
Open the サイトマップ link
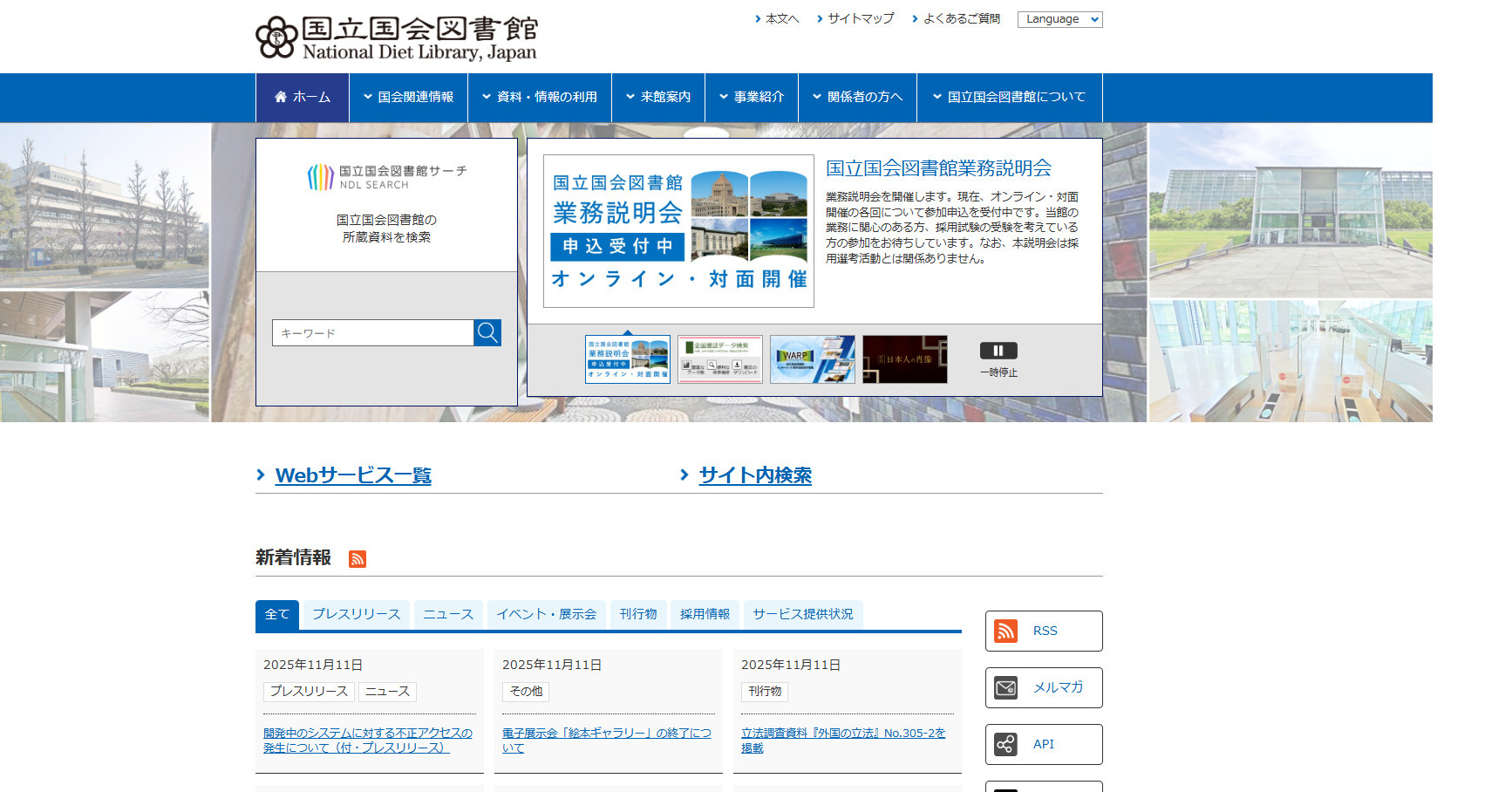pos(860,18)
